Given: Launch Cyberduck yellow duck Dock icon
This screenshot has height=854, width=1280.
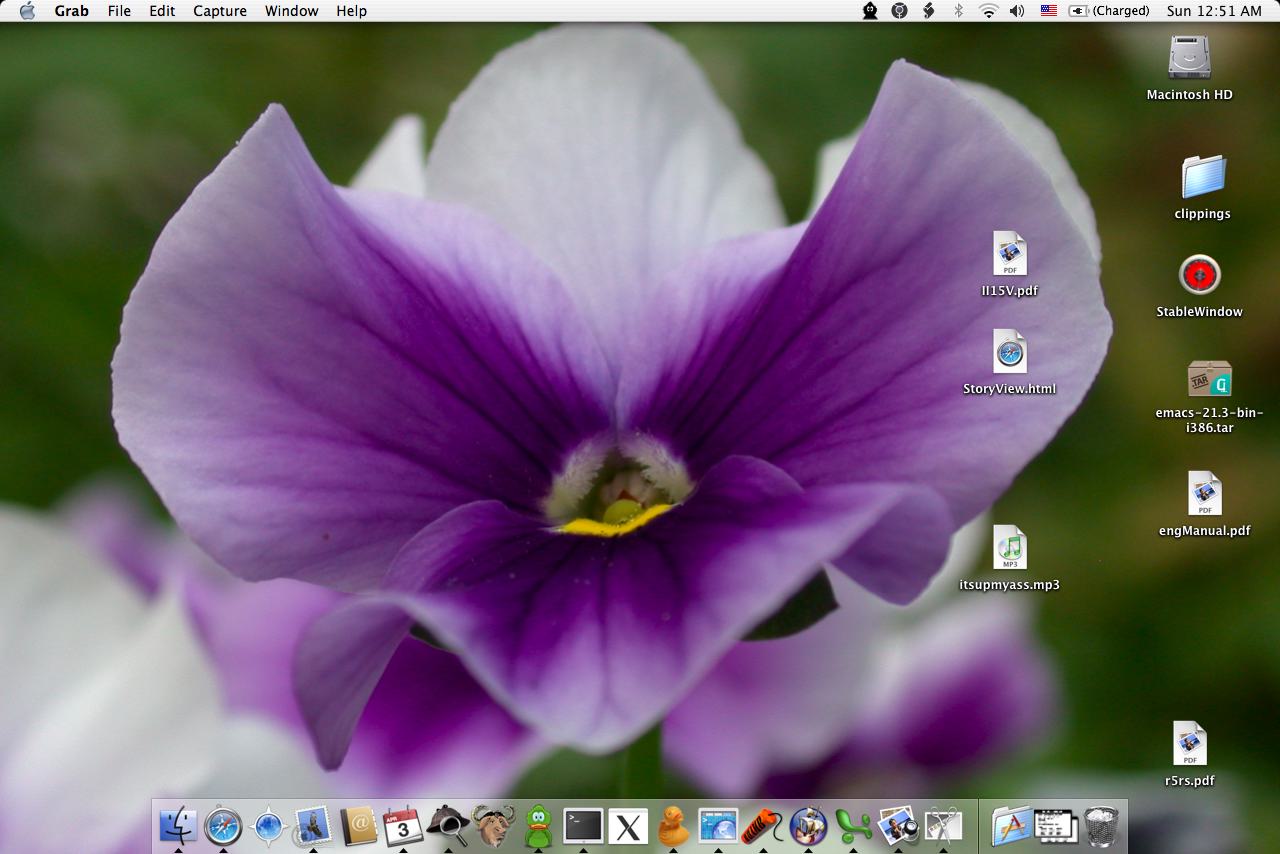Looking at the screenshot, I should [673, 826].
